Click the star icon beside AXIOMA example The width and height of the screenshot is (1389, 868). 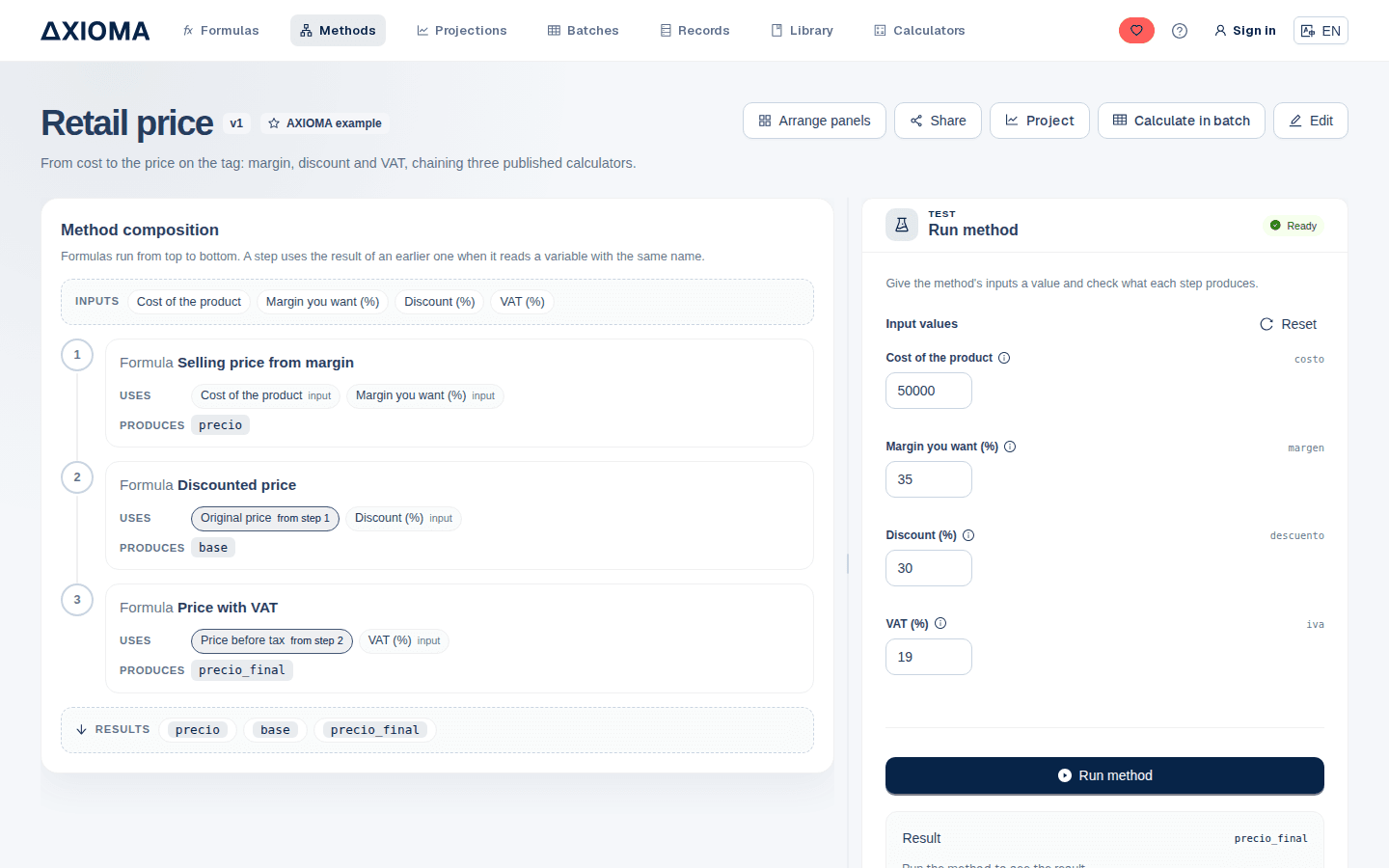pyautogui.click(x=274, y=123)
